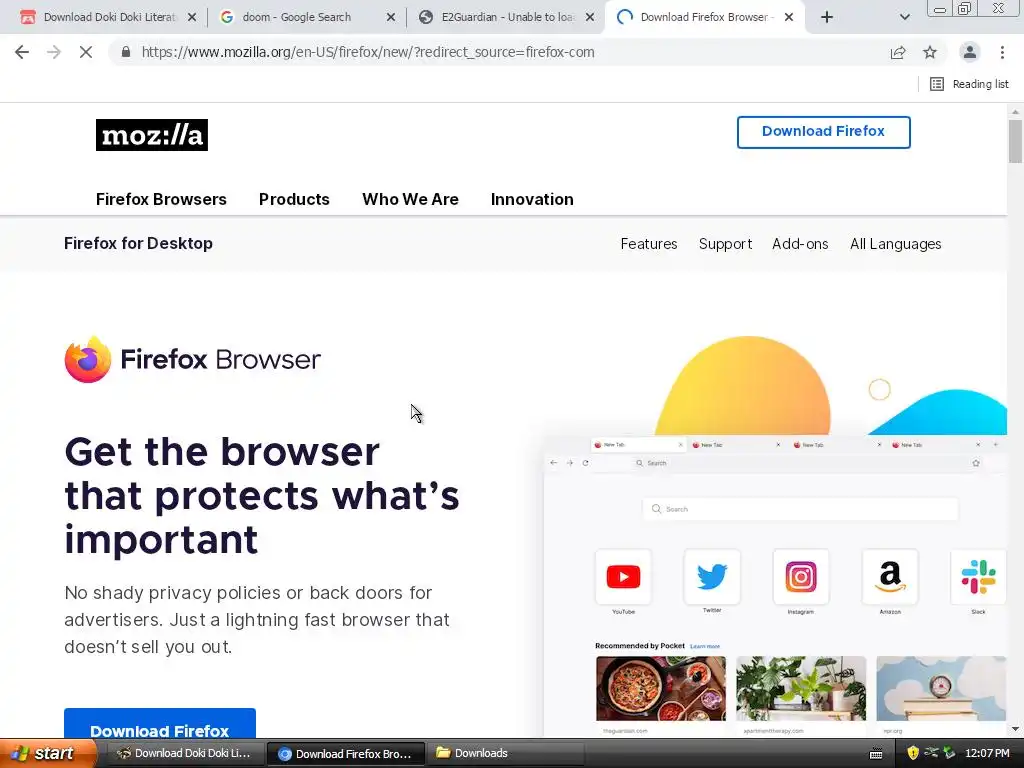Click the scrollbar down arrow
This screenshot has width=1024, height=768.
(x=1015, y=729)
